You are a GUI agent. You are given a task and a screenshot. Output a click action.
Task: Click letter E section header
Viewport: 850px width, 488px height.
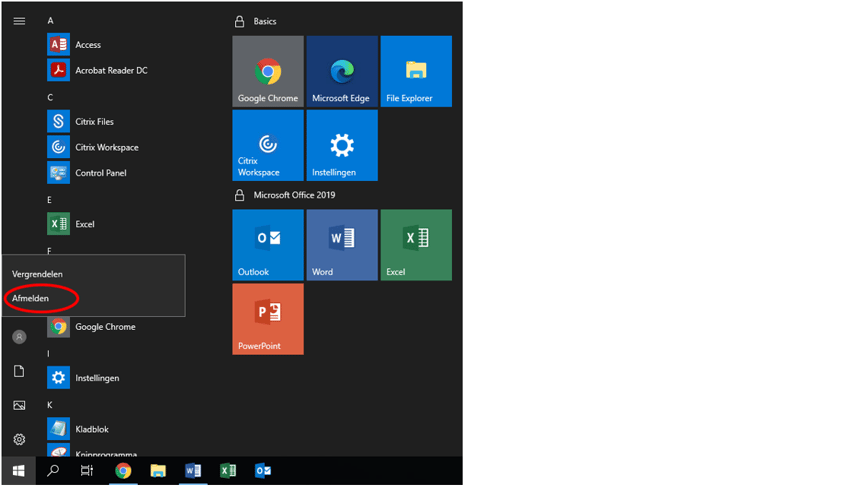(x=49, y=200)
